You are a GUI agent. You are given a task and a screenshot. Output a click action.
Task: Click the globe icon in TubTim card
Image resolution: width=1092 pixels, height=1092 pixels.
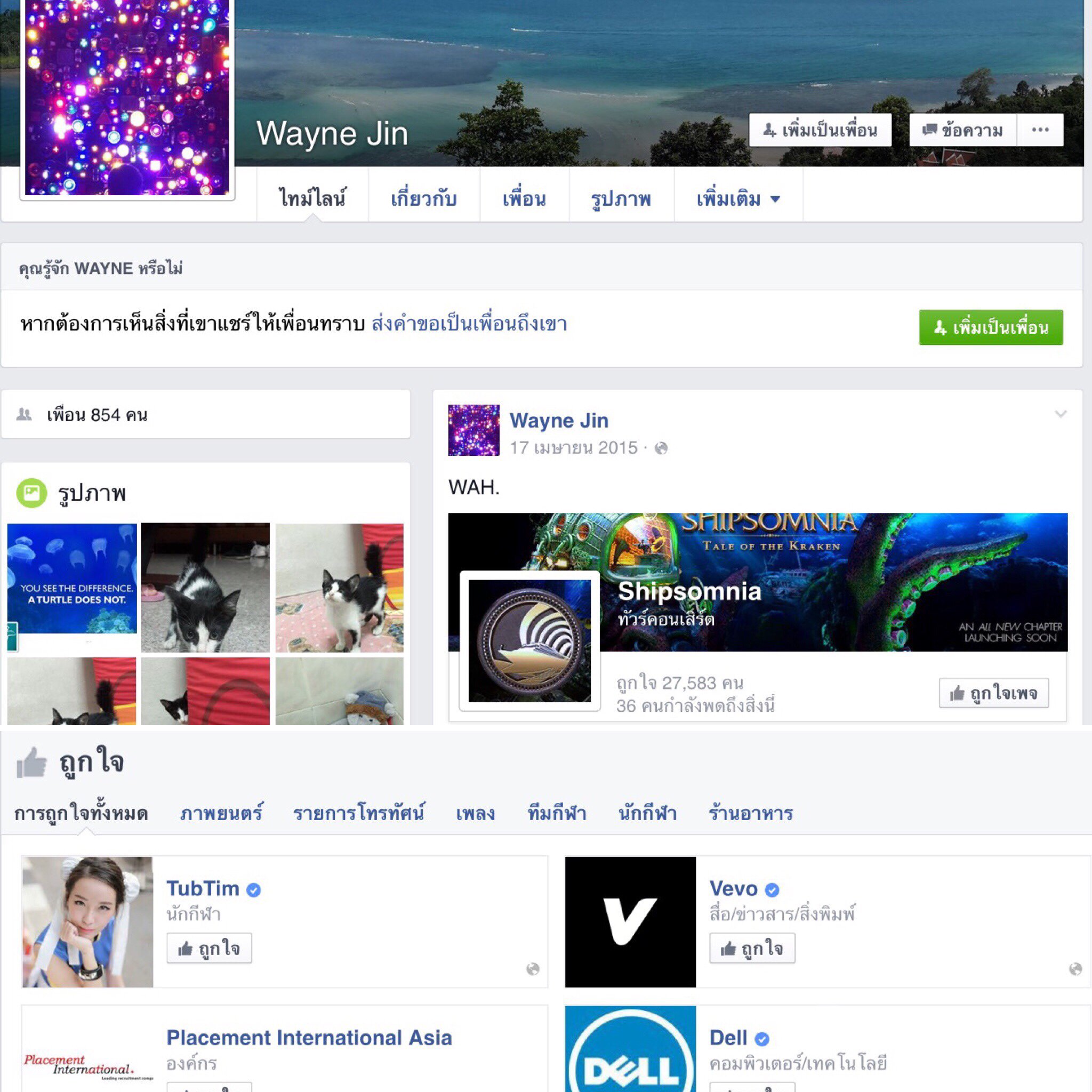click(533, 969)
